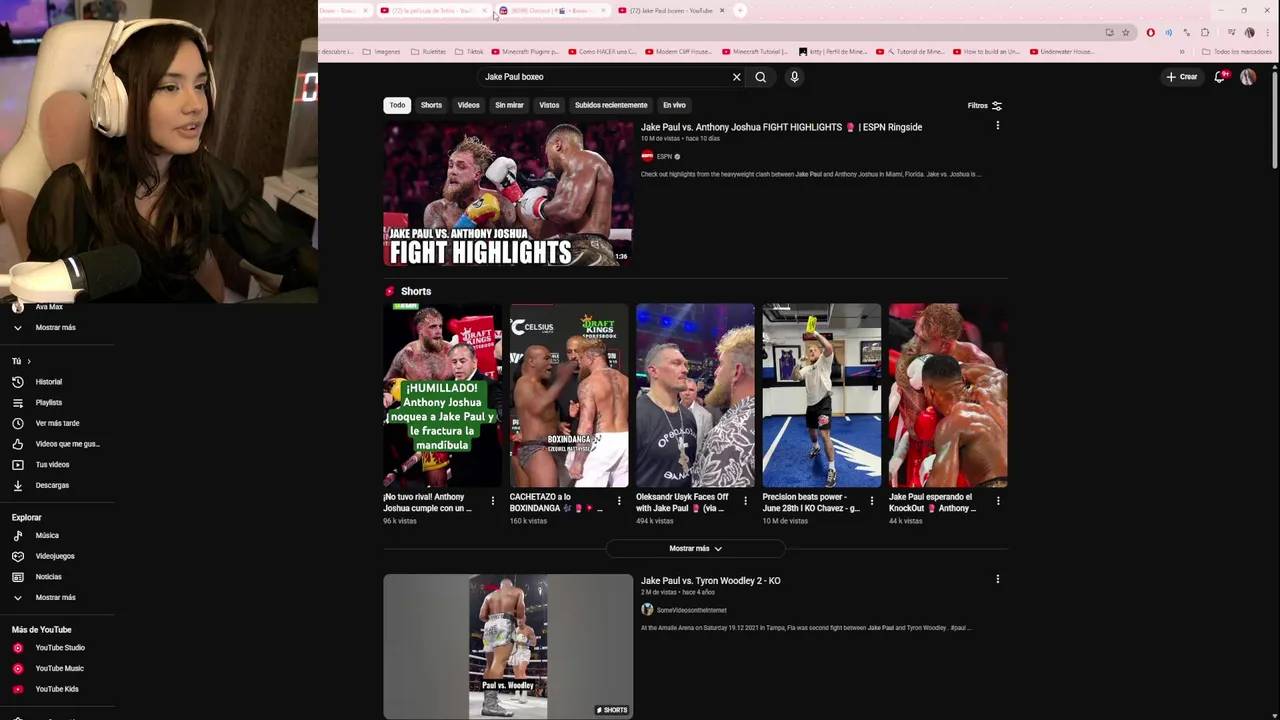Image resolution: width=1280 pixels, height=720 pixels.
Task: Start voice search with the microphone icon
Action: click(794, 77)
